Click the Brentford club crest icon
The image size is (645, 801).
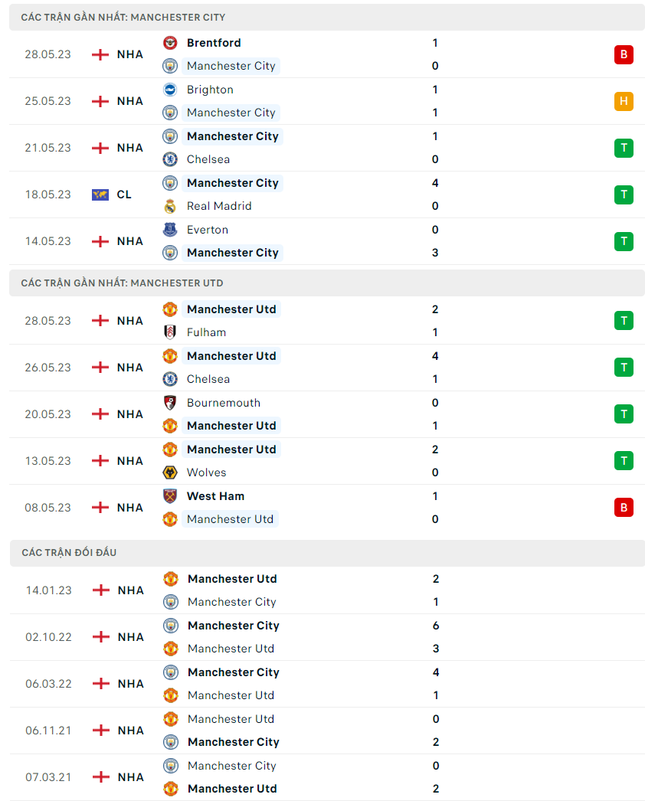(x=170, y=43)
